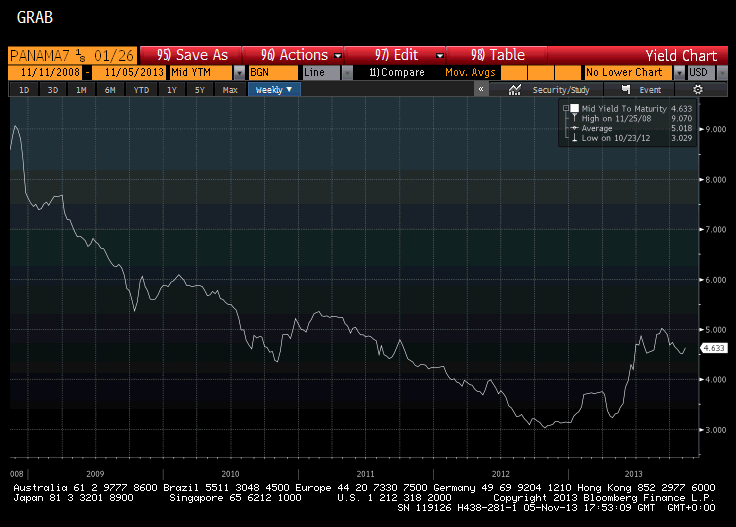Viewport: 736px width, 527px height.
Task: Click the BGN pricing source field
Action: click(x=273, y=73)
